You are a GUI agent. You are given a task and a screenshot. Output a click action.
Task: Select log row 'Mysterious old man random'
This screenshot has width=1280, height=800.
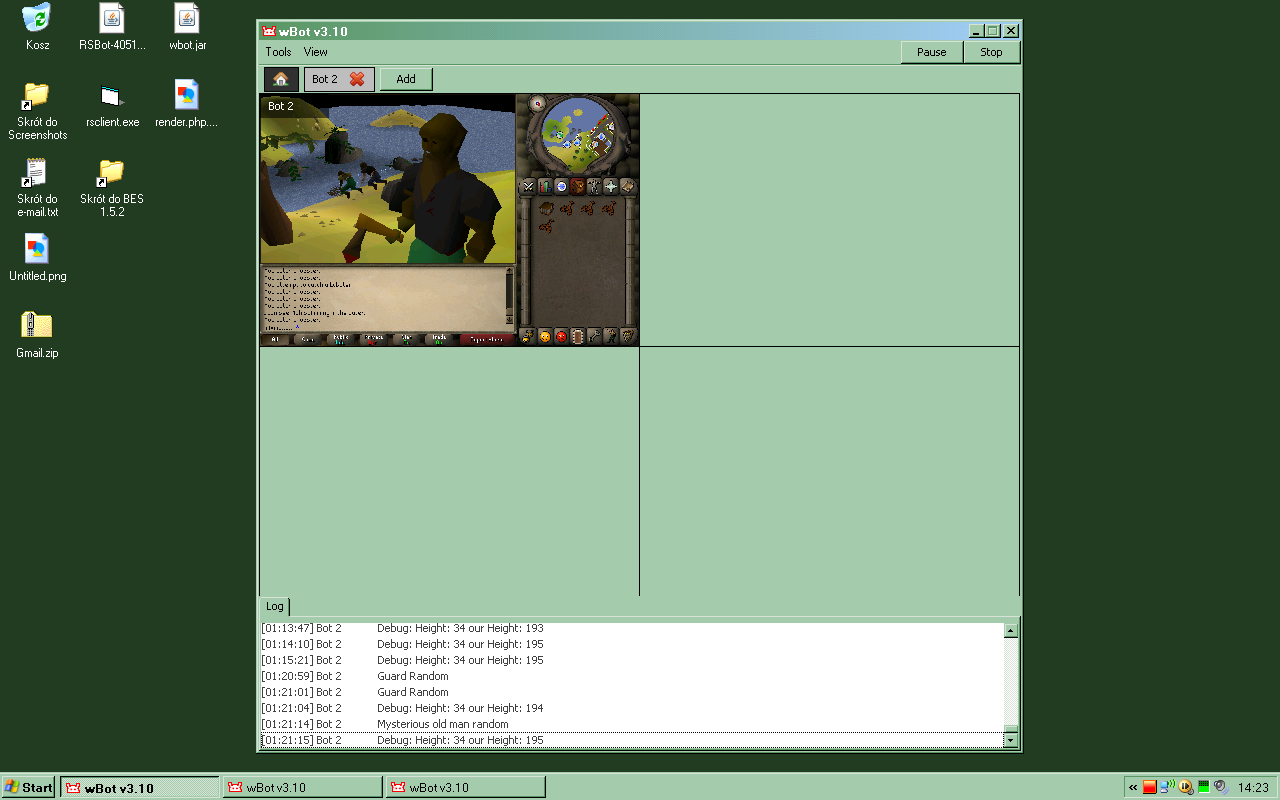point(632,724)
